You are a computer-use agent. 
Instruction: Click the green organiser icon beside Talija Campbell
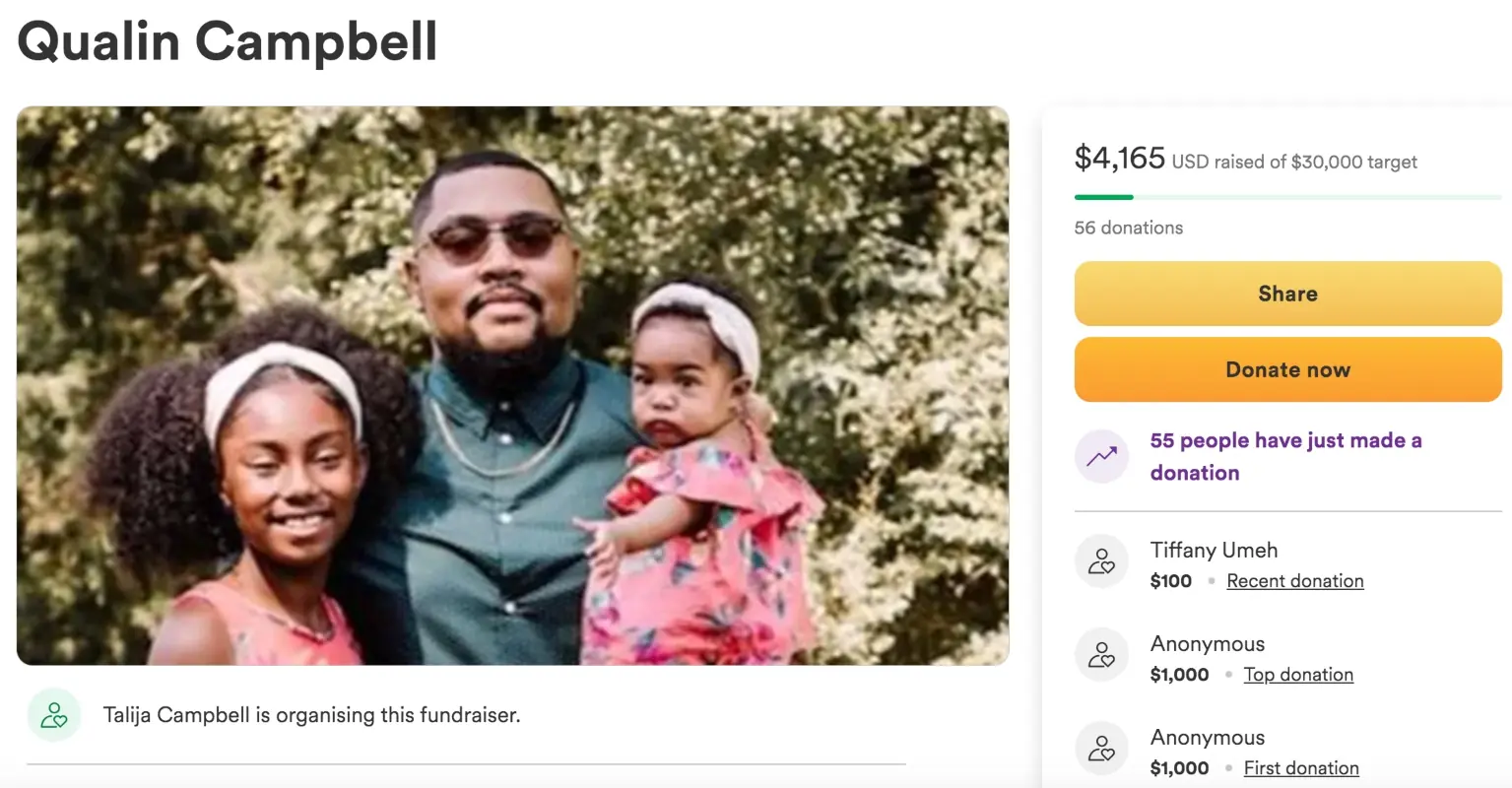pyautogui.click(x=54, y=715)
